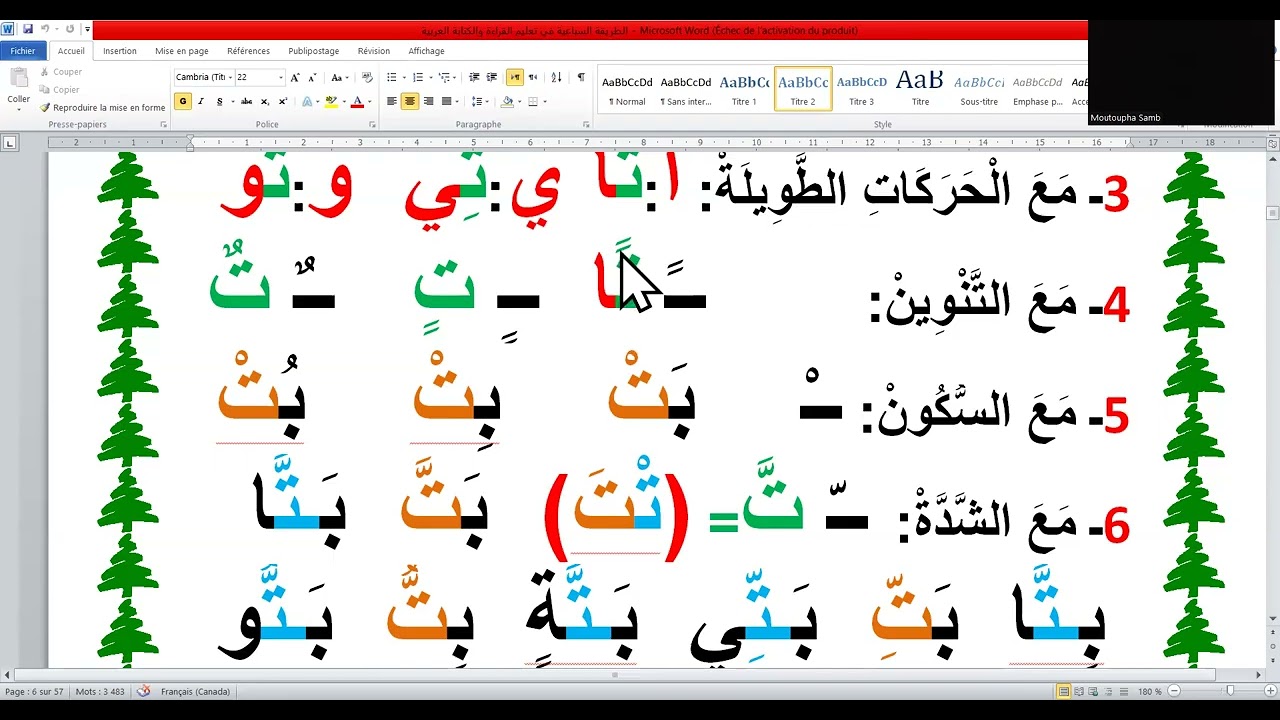
Task: Click the horizontal scrollbar thumb
Action: (x=614, y=675)
